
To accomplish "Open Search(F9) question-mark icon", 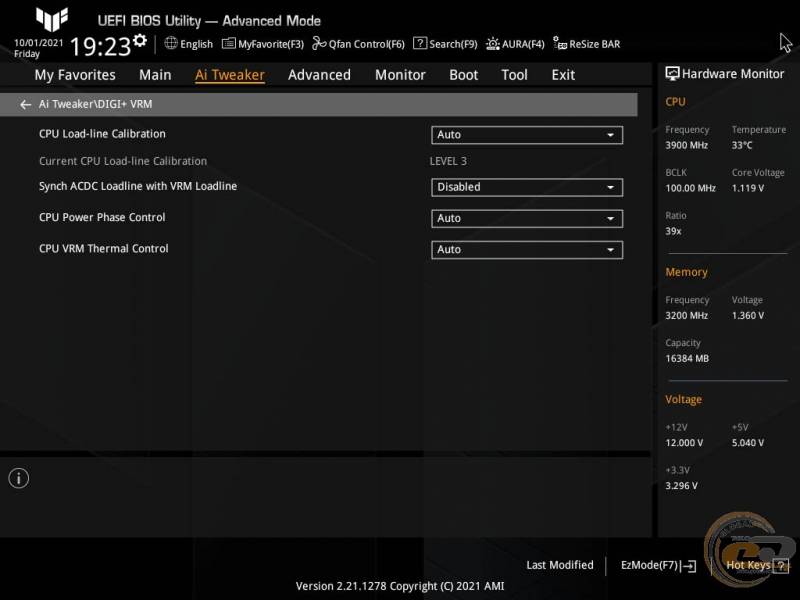I will coord(420,43).
